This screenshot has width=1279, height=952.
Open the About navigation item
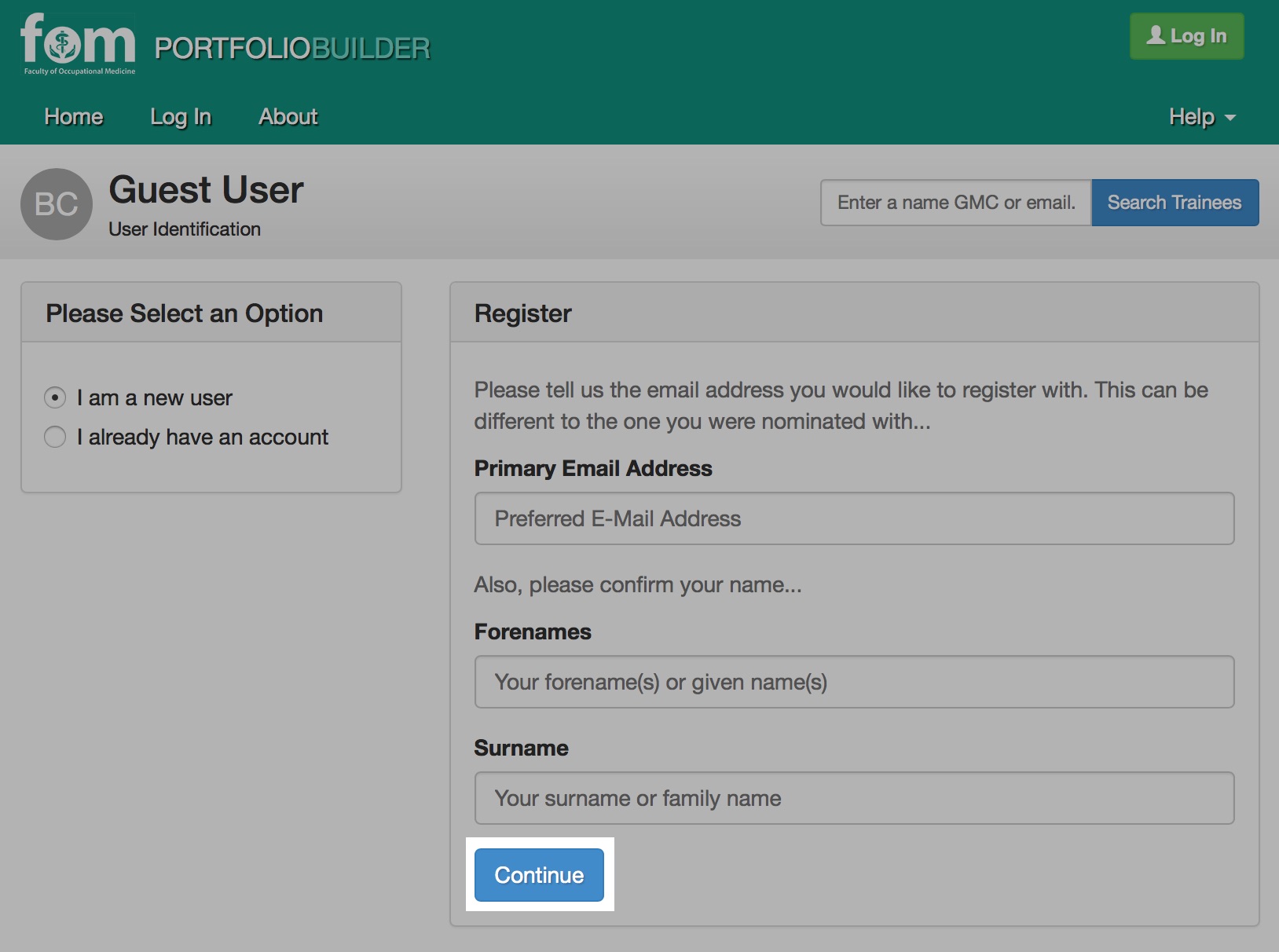tap(288, 116)
